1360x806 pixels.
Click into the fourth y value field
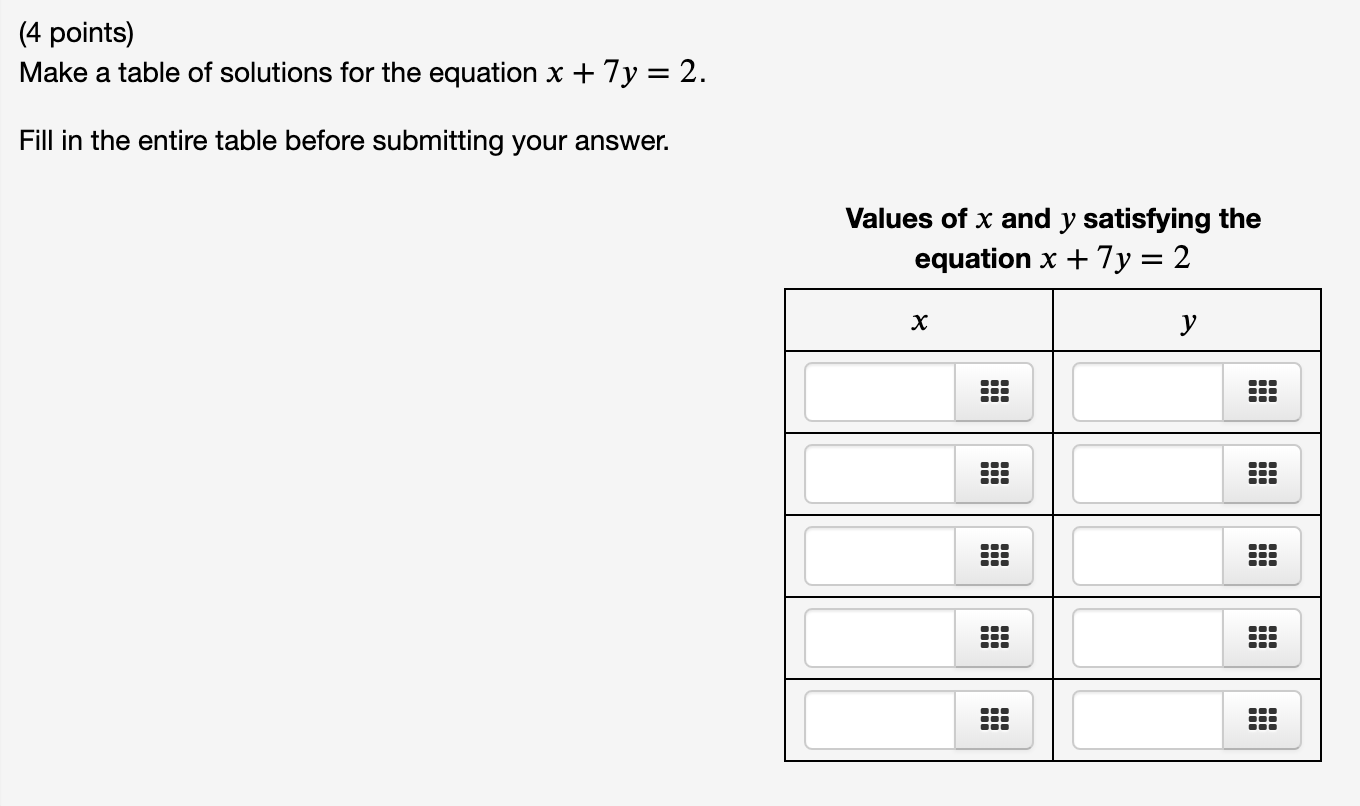coord(1143,638)
